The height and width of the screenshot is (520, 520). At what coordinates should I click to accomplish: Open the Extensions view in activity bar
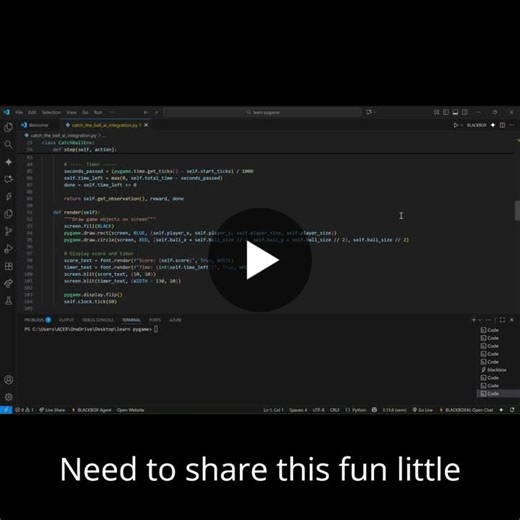click(x=9, y=266)
